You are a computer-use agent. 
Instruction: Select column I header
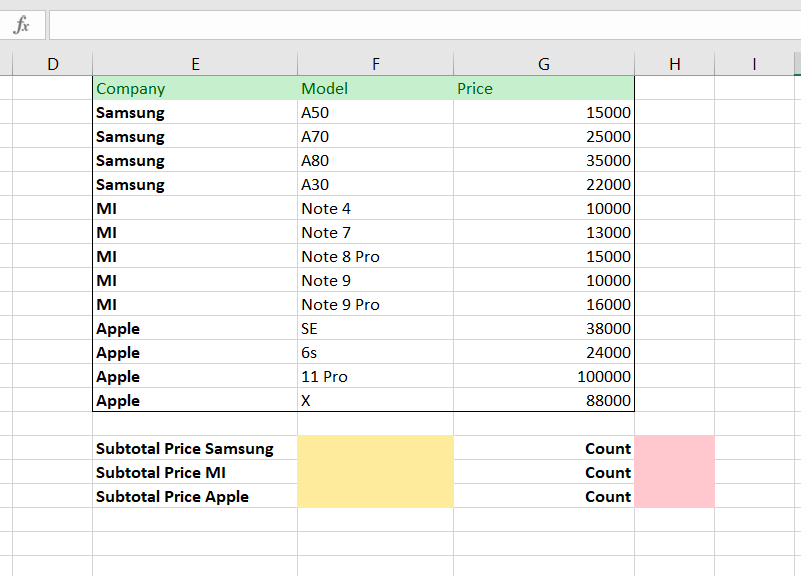754,64
